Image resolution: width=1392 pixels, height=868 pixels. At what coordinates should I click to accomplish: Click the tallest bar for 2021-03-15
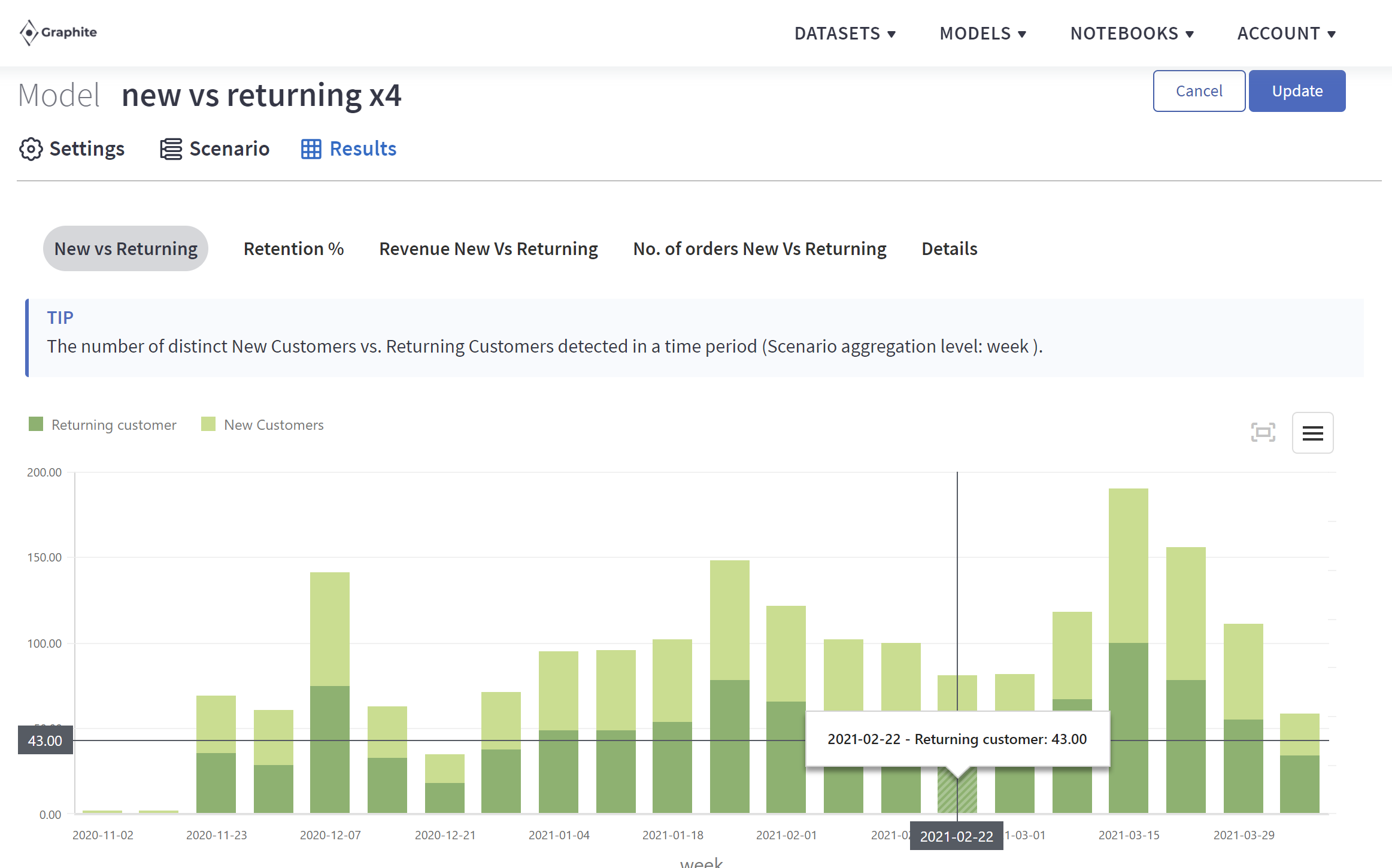pyautogui.click(x=1128, y=599)
